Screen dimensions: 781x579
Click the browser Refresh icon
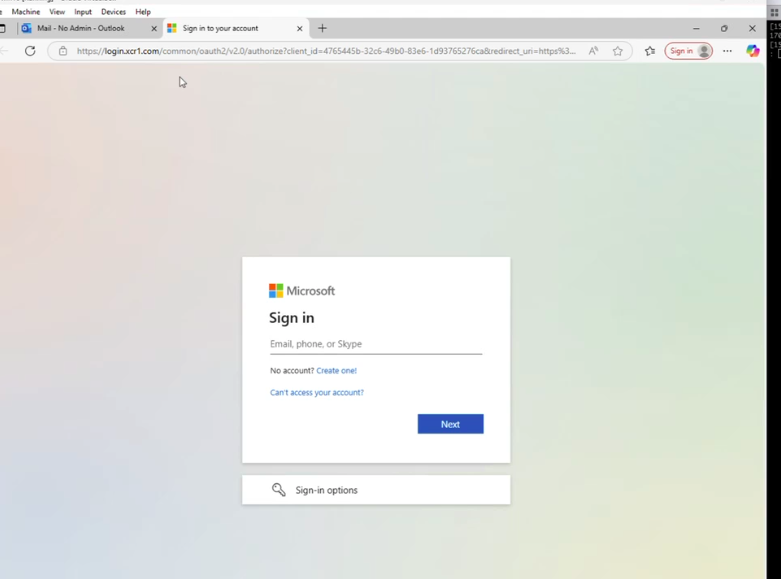tap(30, 51)
